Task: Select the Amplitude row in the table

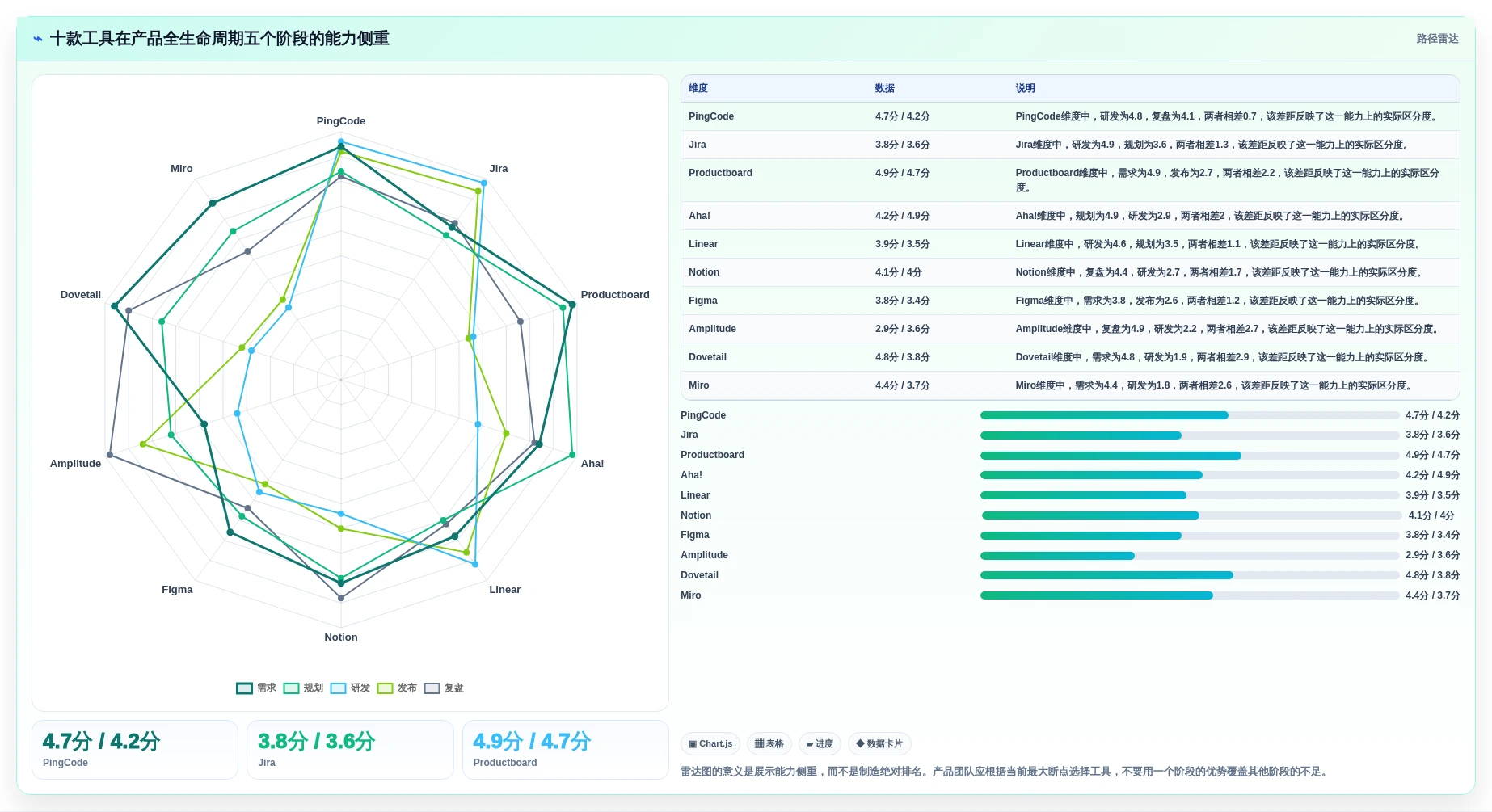Action: tap(1070, 329)
